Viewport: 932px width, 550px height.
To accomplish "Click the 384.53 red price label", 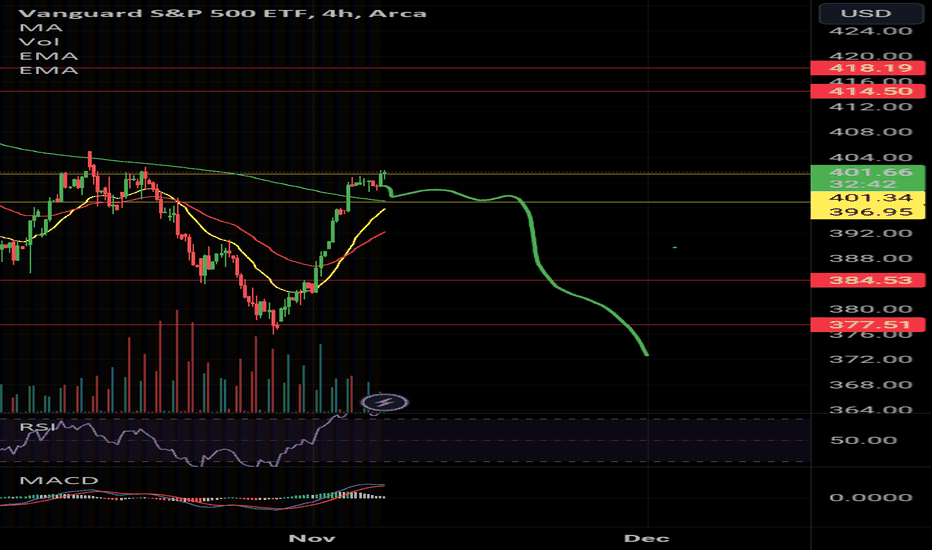I will point(868,280).
